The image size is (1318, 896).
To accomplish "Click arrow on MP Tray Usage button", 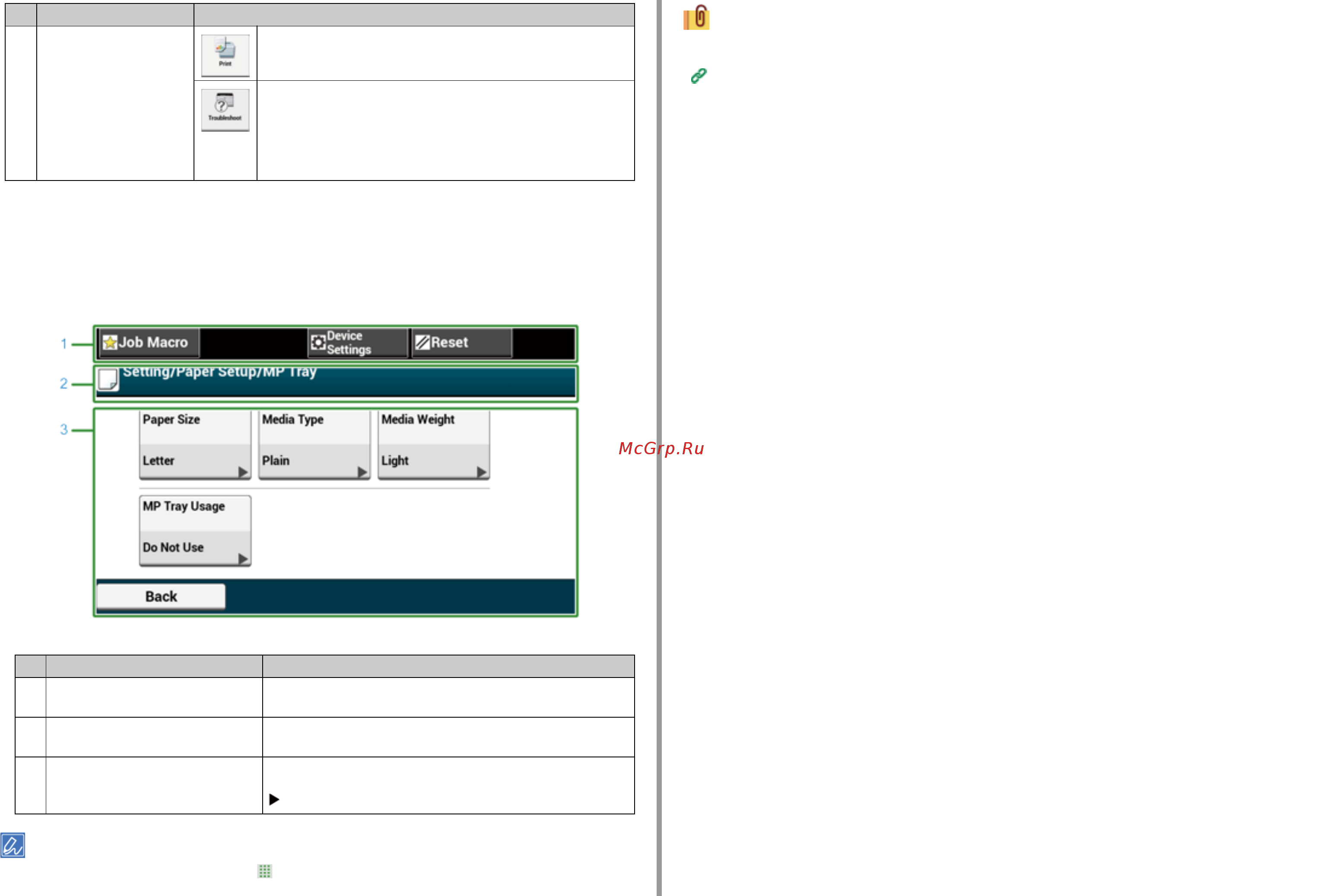I will coord(243,558).
